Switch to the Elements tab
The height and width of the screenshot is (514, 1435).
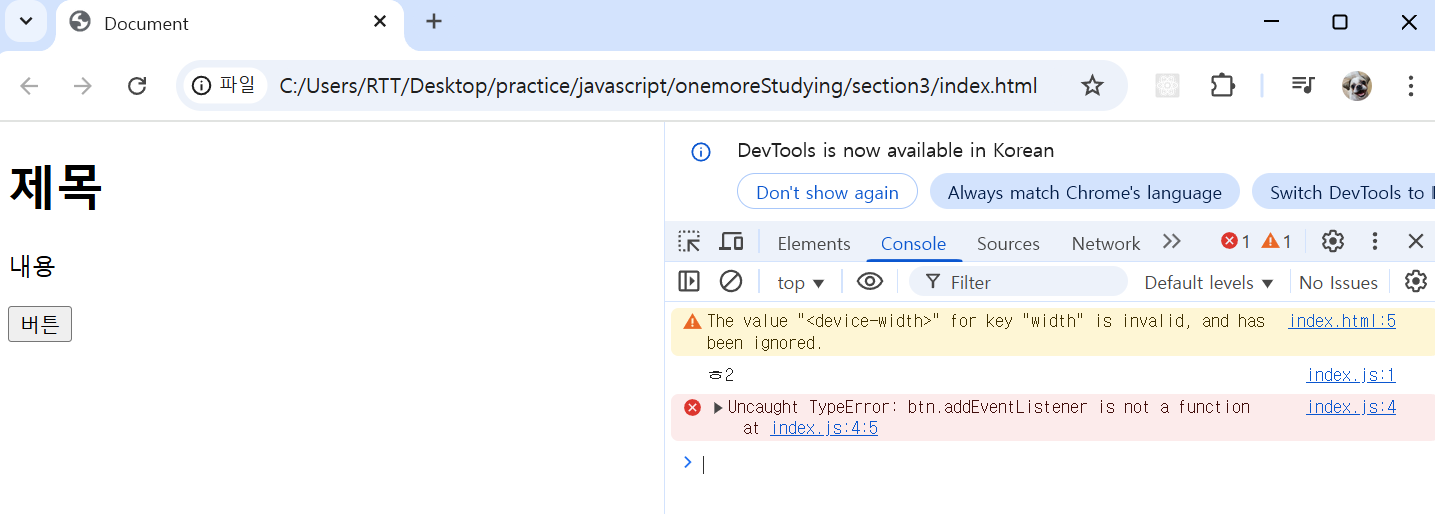pyautogui.click(x=814, y=243)
